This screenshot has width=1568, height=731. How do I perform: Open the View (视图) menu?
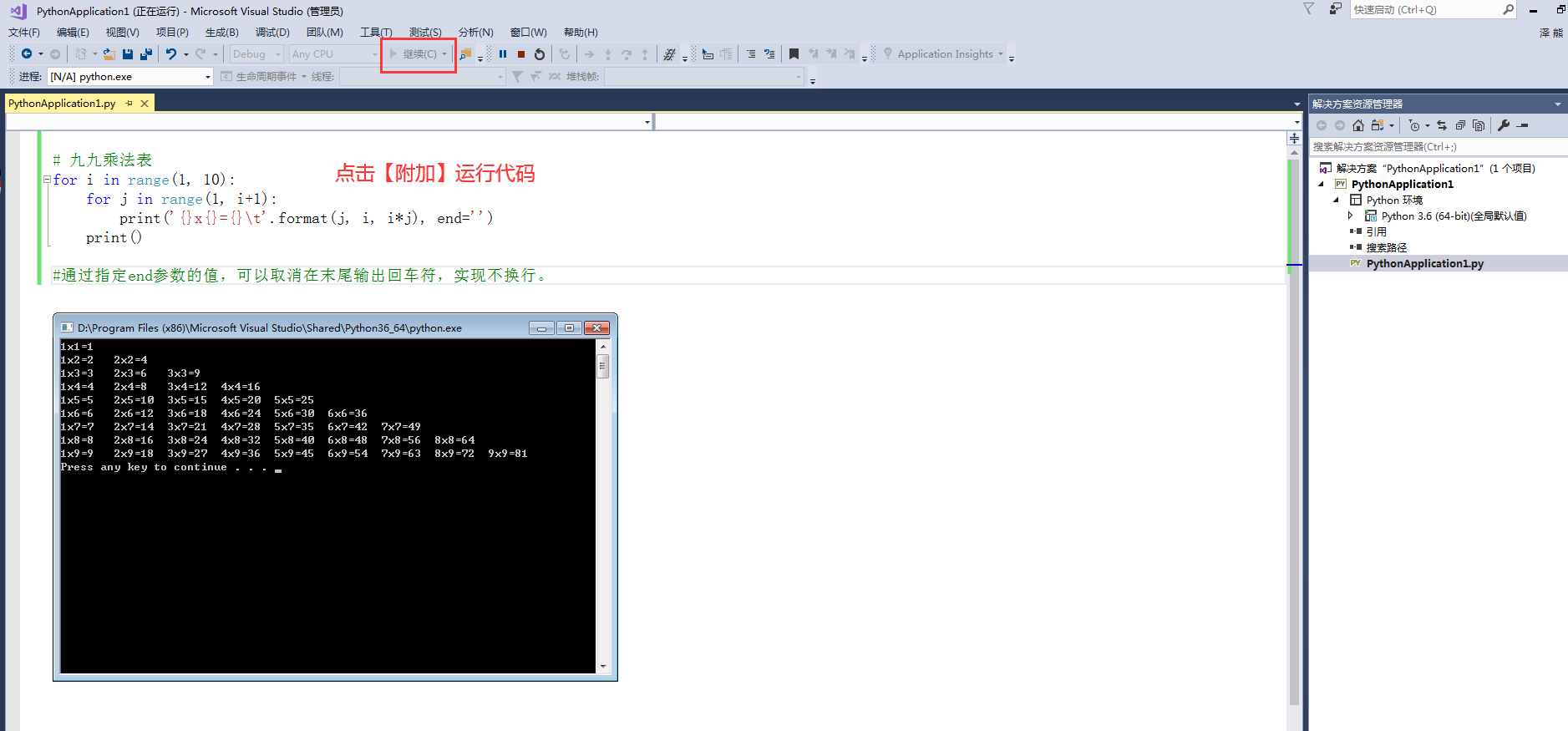coord(122,33)
